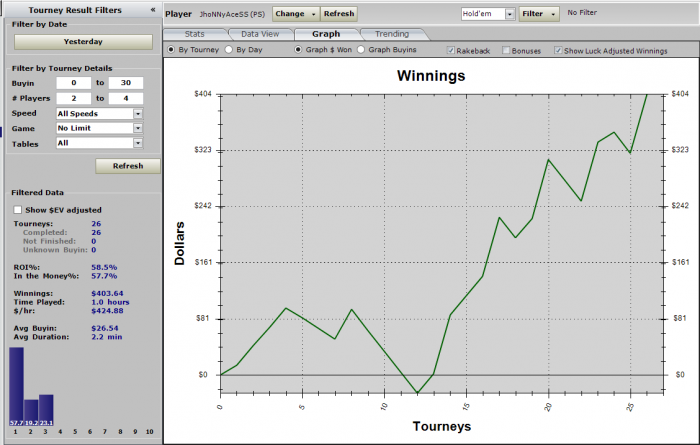Click the No Filter status text
Screen dimensions: 700x445
pyautogui.click(x=582, y=13)
